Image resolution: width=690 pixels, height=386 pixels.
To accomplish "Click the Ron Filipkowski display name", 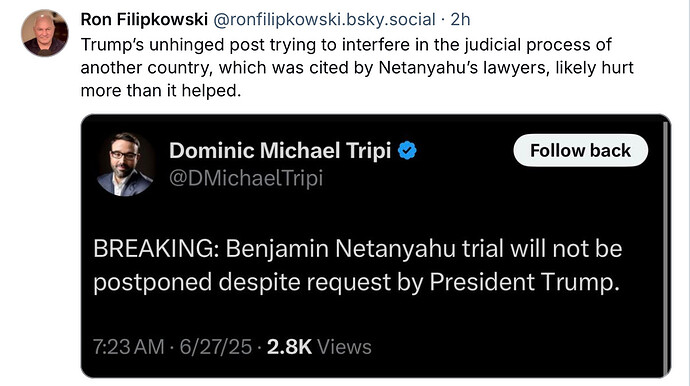I will point(144,19).
